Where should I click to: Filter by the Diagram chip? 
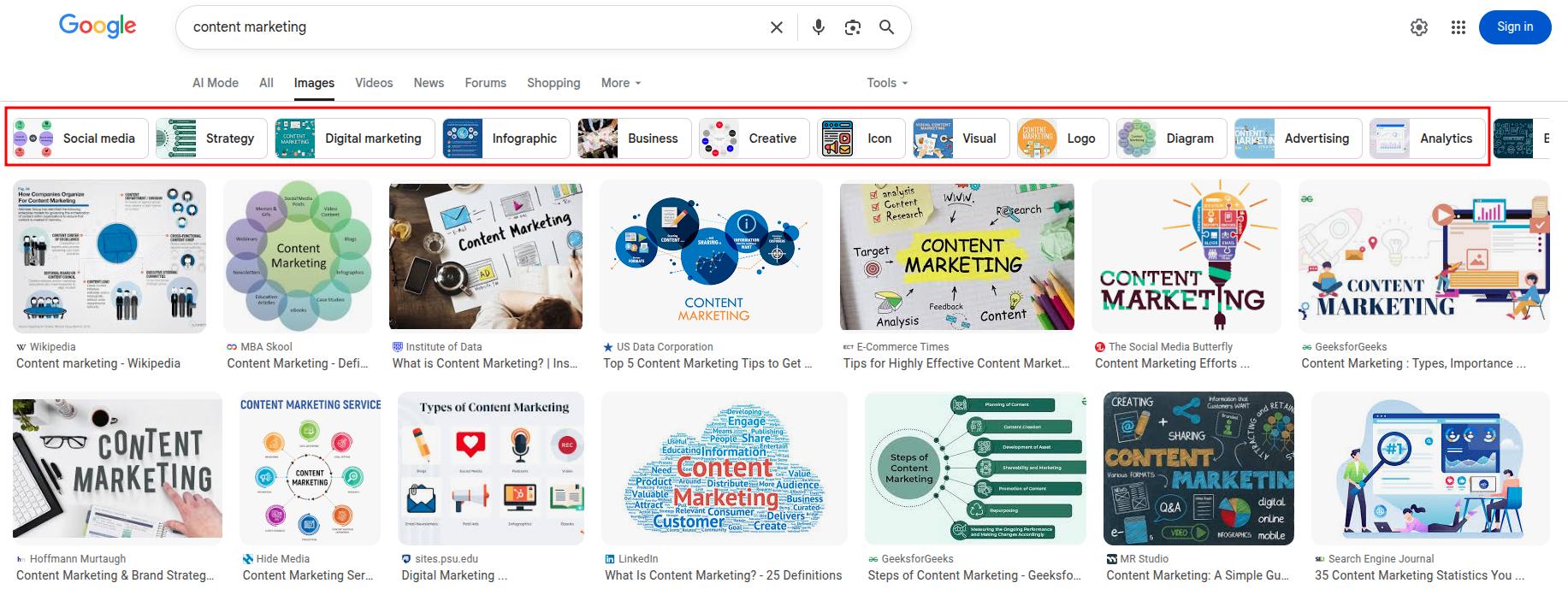(x=1171, y=138)
